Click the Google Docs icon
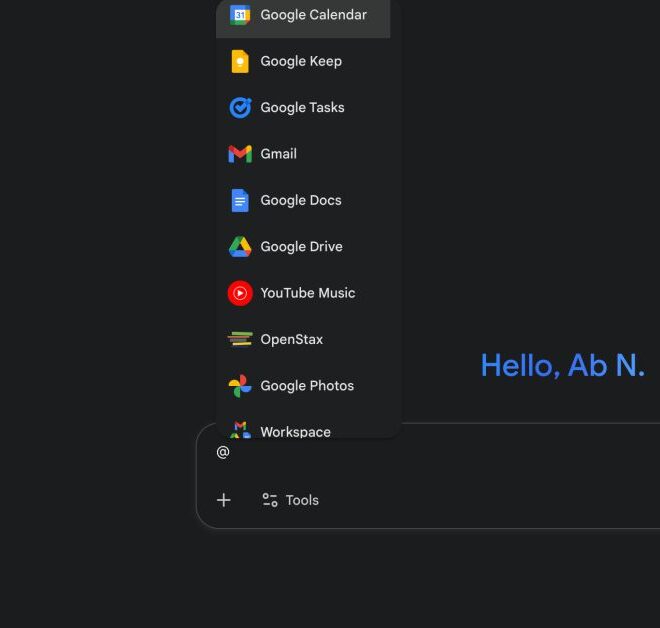This screenshot has width=660, height=628. coord(240,200)
